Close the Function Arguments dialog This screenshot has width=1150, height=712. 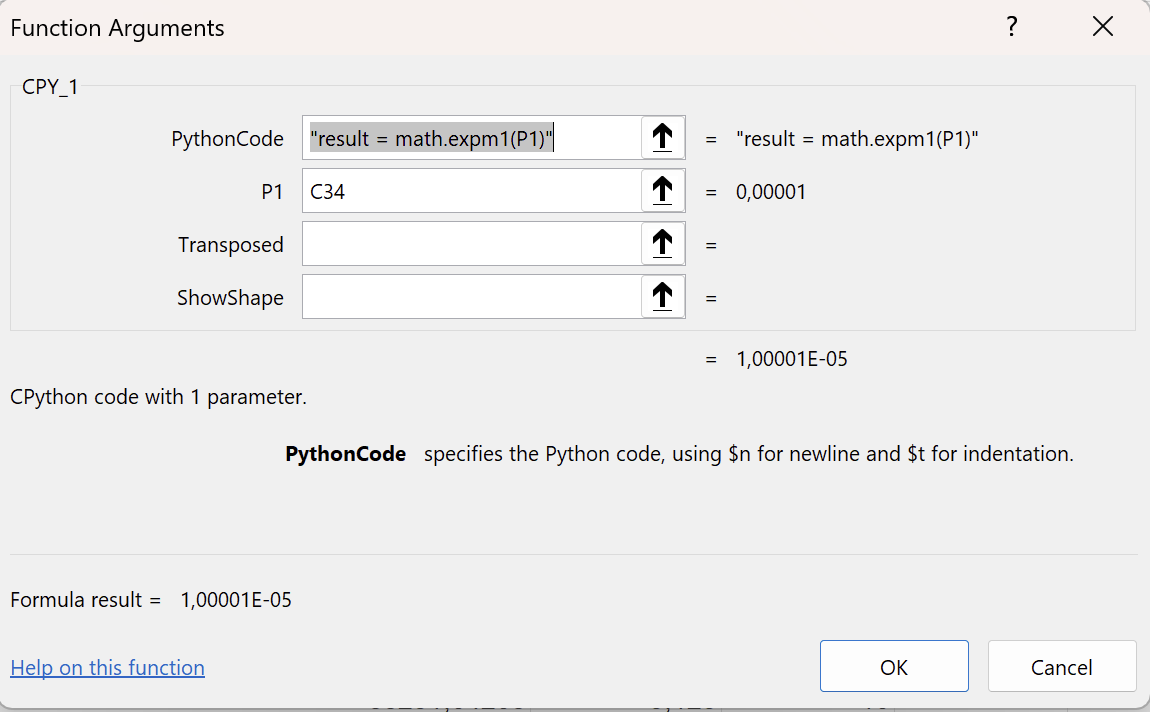[1102, 27]
